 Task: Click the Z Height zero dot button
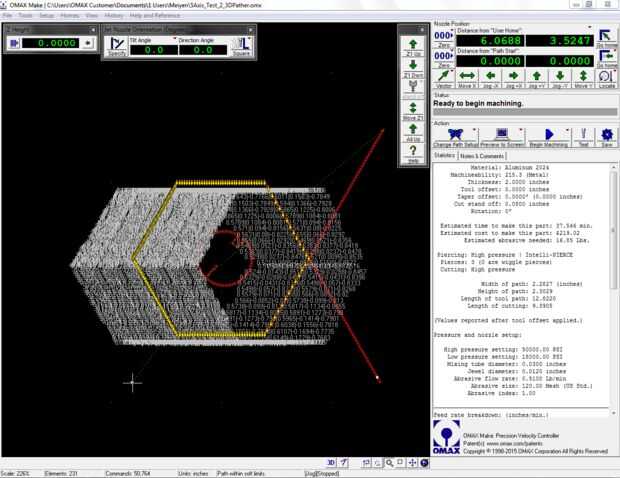[x=88, y=43]
